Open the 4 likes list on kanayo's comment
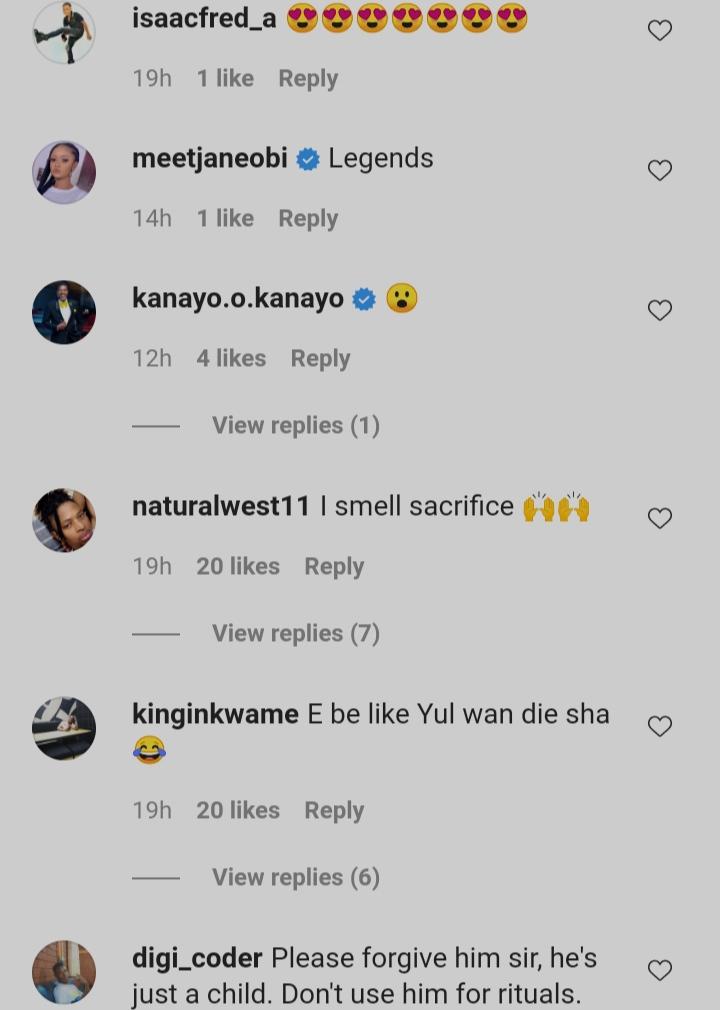Screen dimensions: 720x1010 231,359
